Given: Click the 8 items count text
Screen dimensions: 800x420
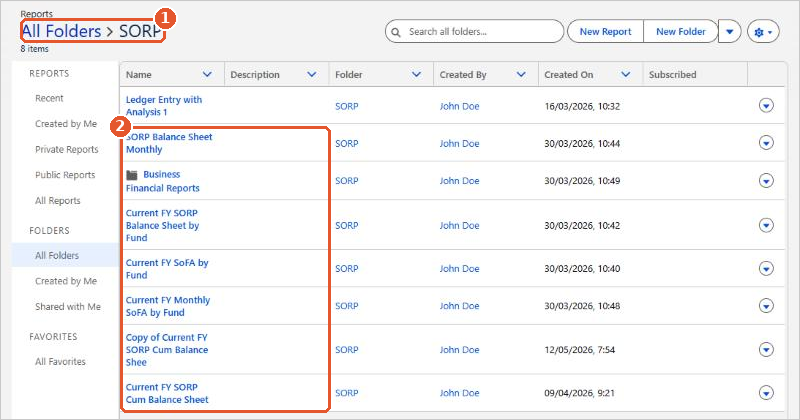Looking at the screenshot, I should click(x=35, y=49).
